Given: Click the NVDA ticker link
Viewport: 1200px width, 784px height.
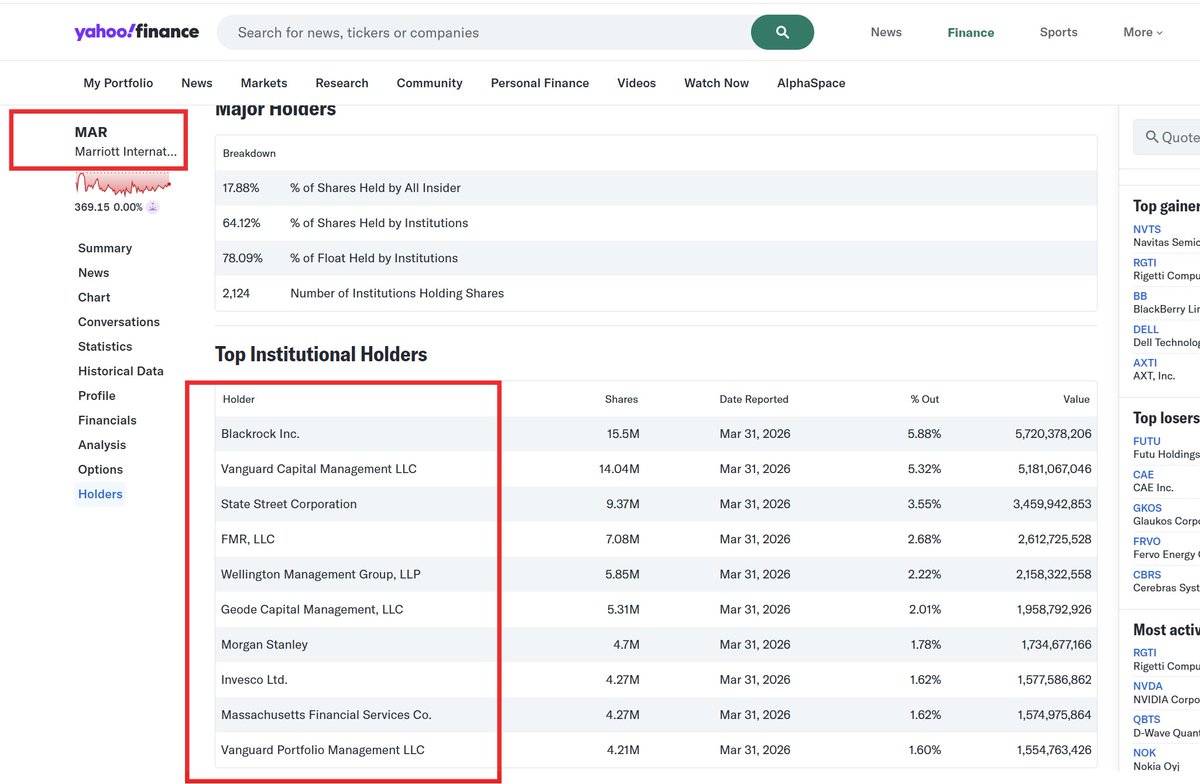Looking at the screenshot, I should tap(1147, 686).
